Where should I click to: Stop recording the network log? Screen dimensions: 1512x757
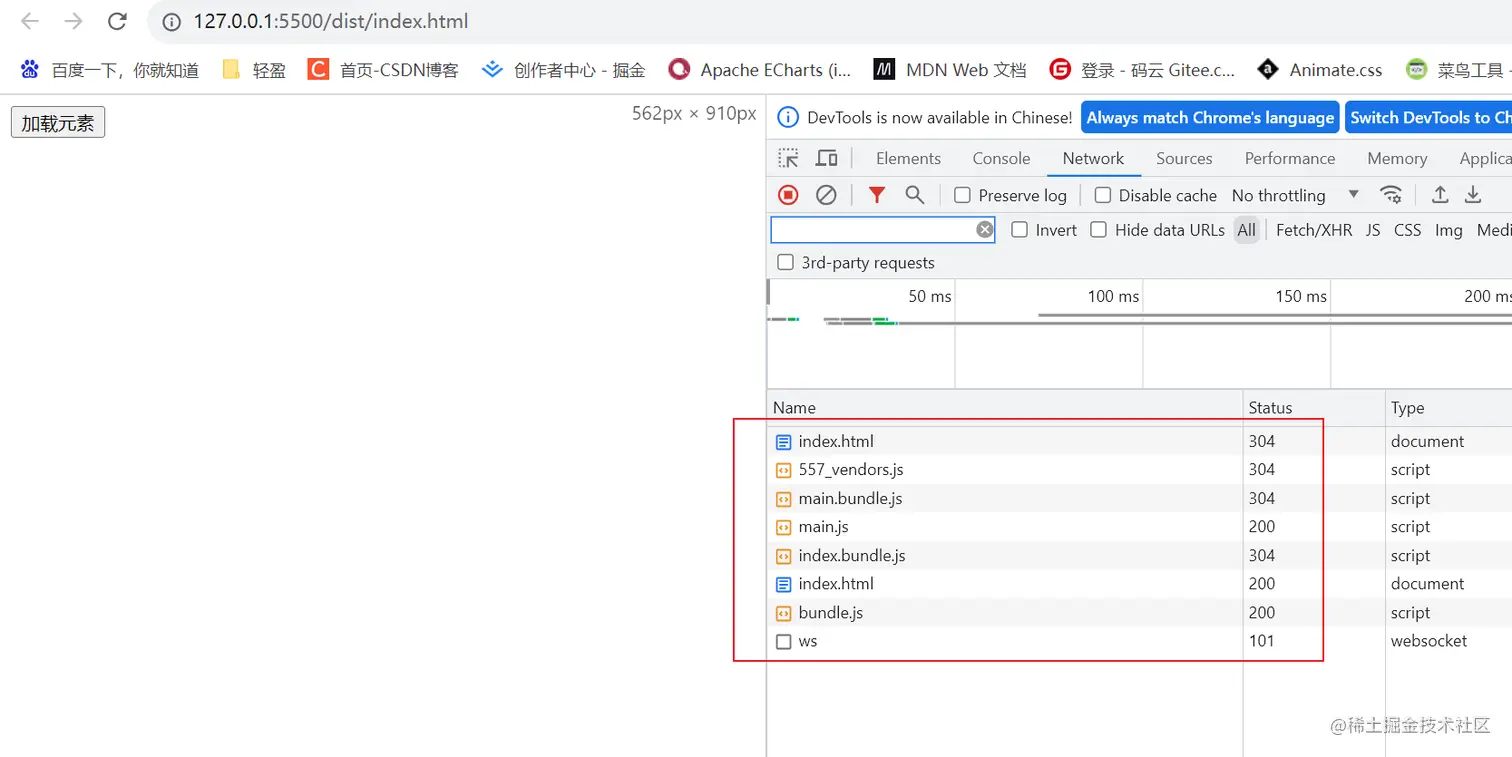(788, 195)
